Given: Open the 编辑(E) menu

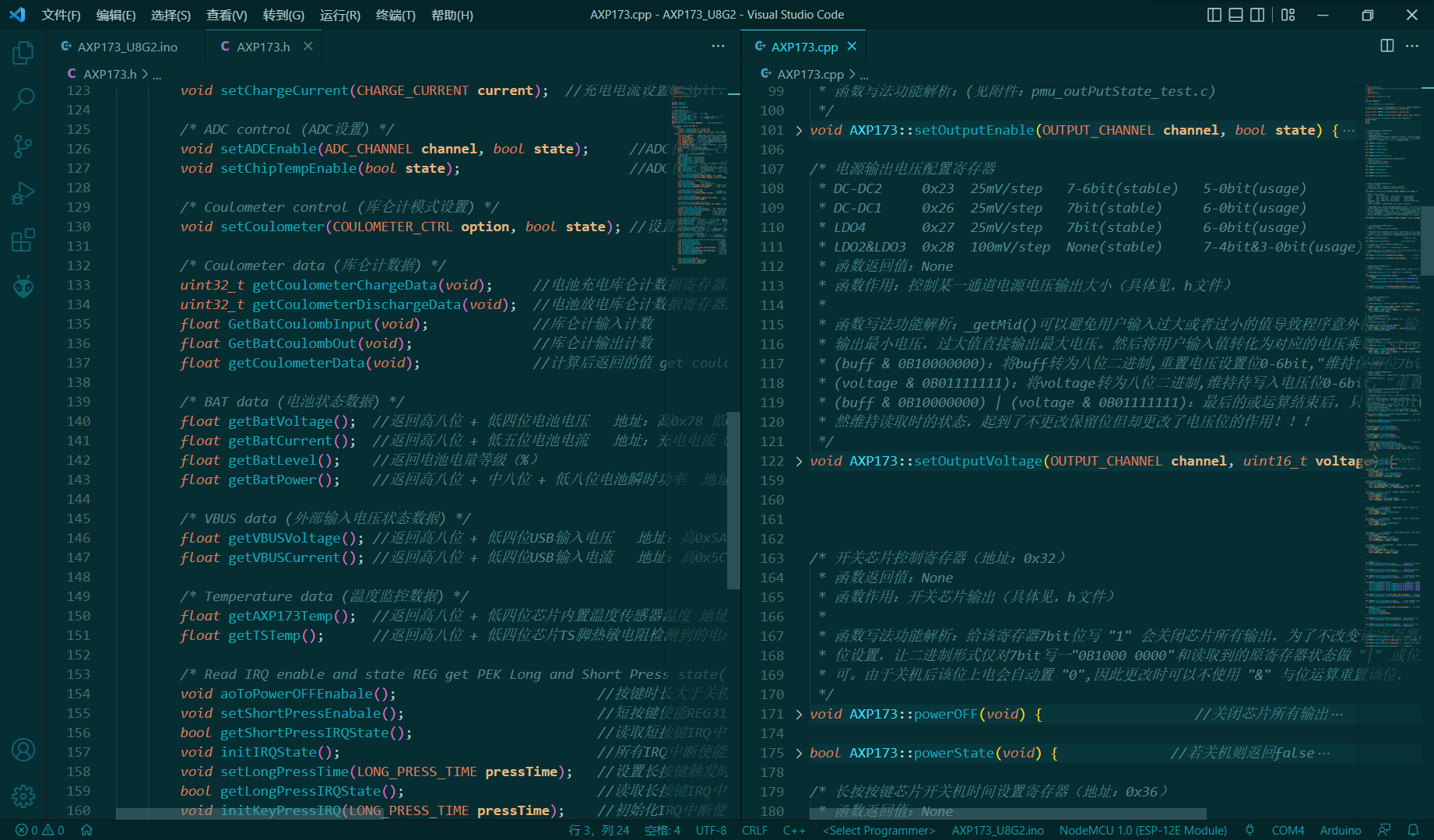Looking at the screenshot, I should (x=116, y=15).
